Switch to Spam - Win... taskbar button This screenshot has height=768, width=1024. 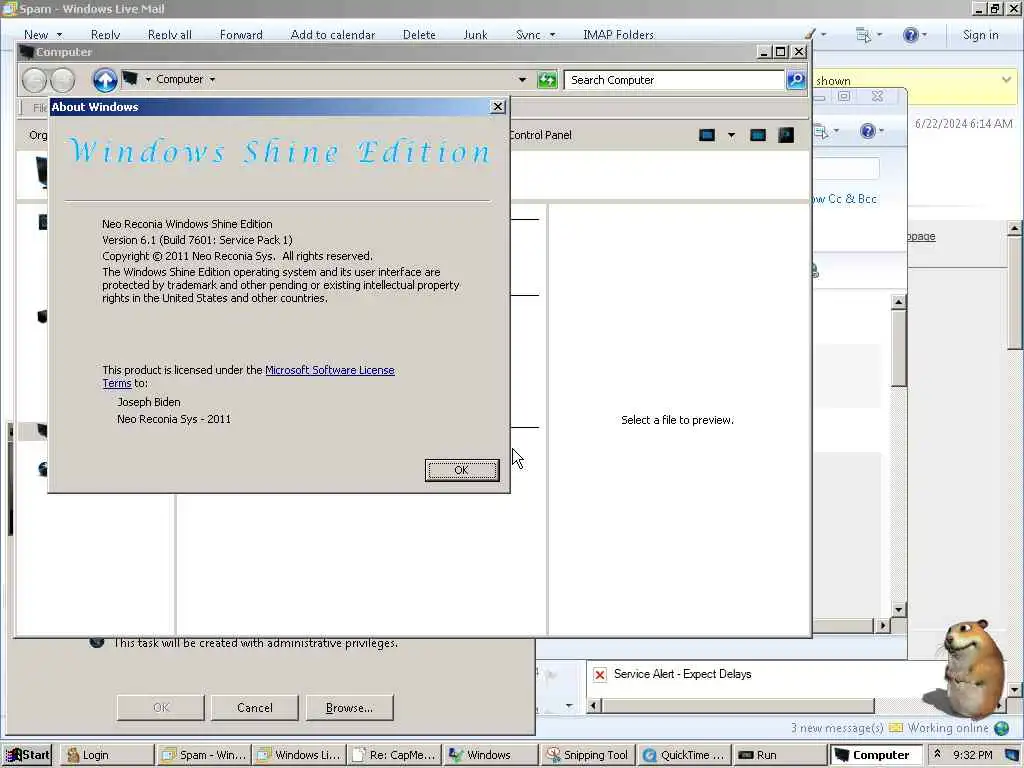tap(204, 756)
